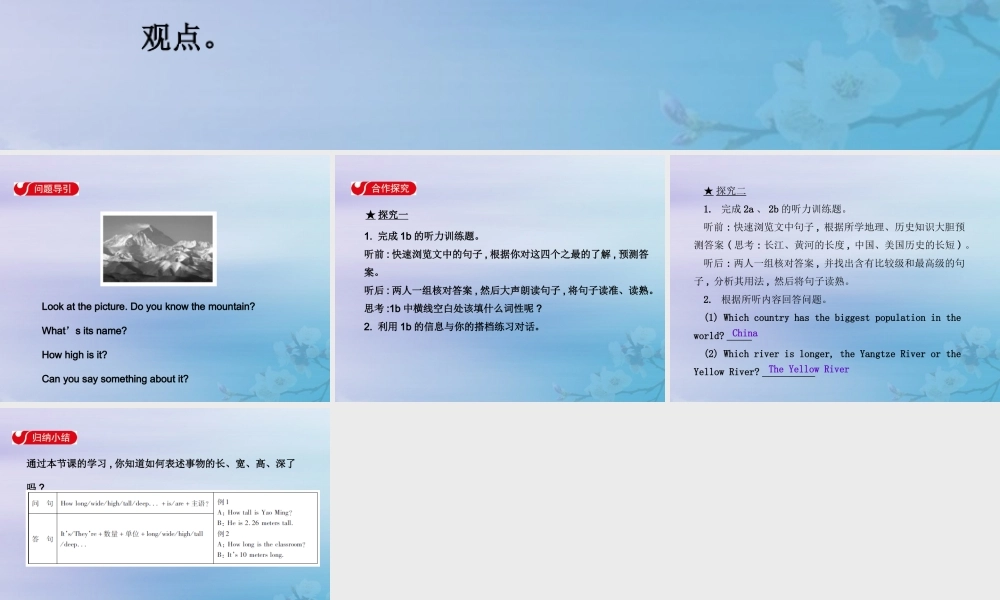Click '1. 完成 1b 的听力训练题' line
This screenshot has width=1000, height=600.
(422, 236)
